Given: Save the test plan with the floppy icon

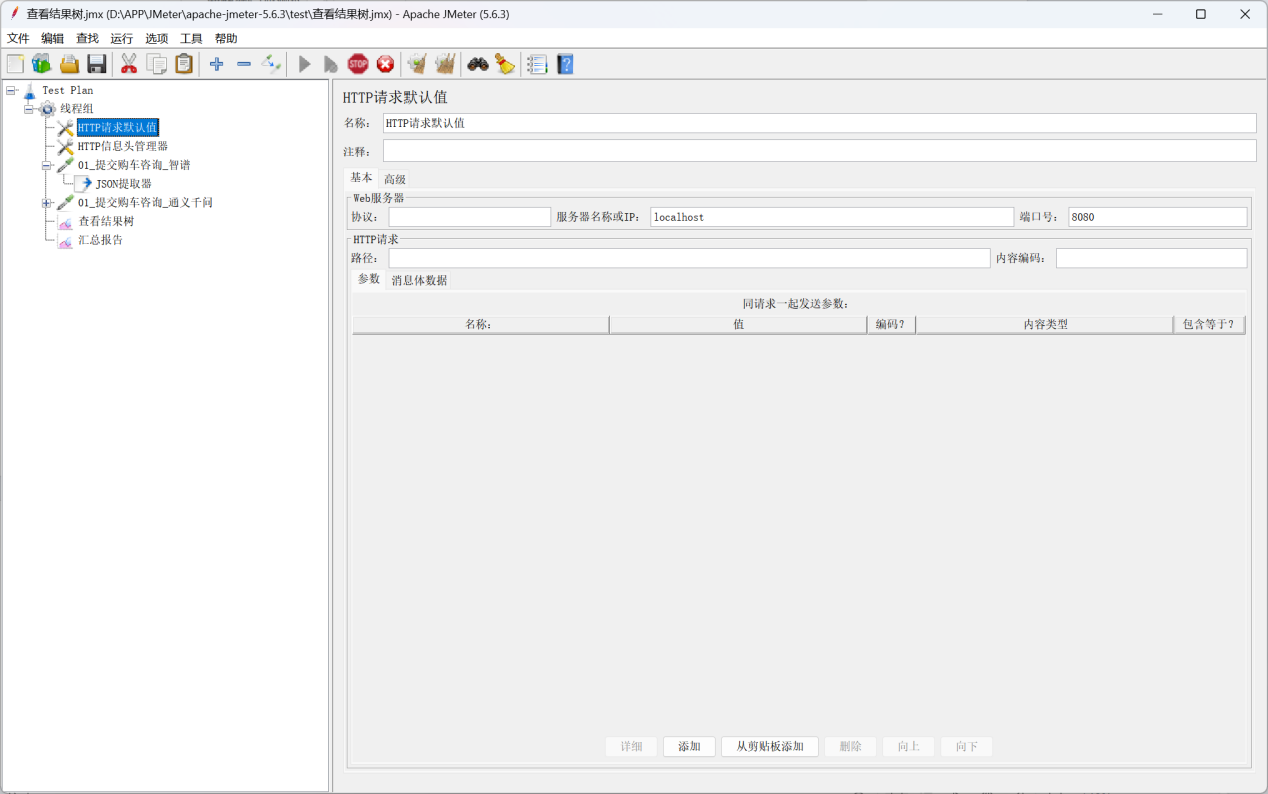Looking at the screenshot, I should coord(97,64).
